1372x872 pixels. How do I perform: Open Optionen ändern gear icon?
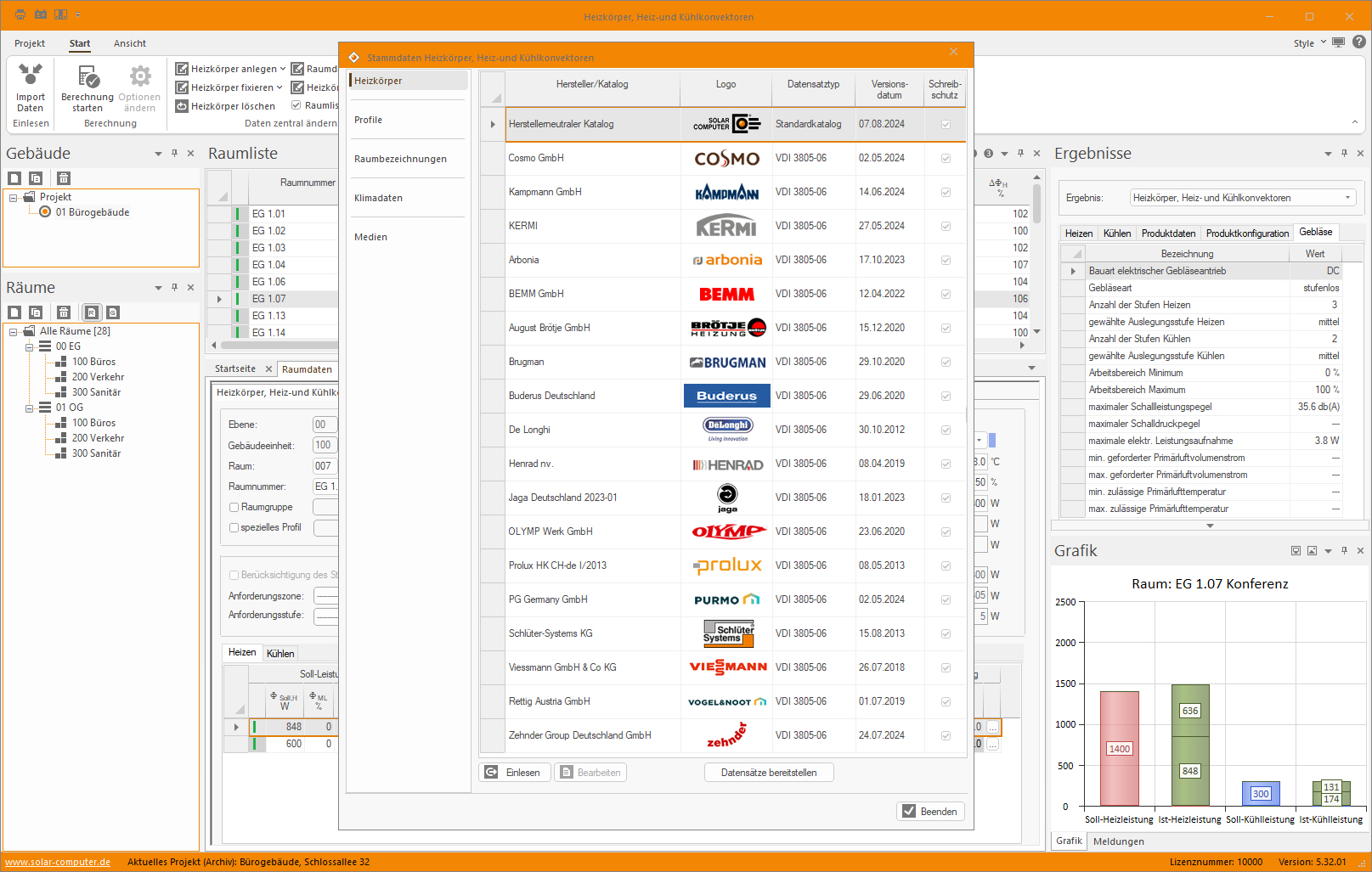140,76
